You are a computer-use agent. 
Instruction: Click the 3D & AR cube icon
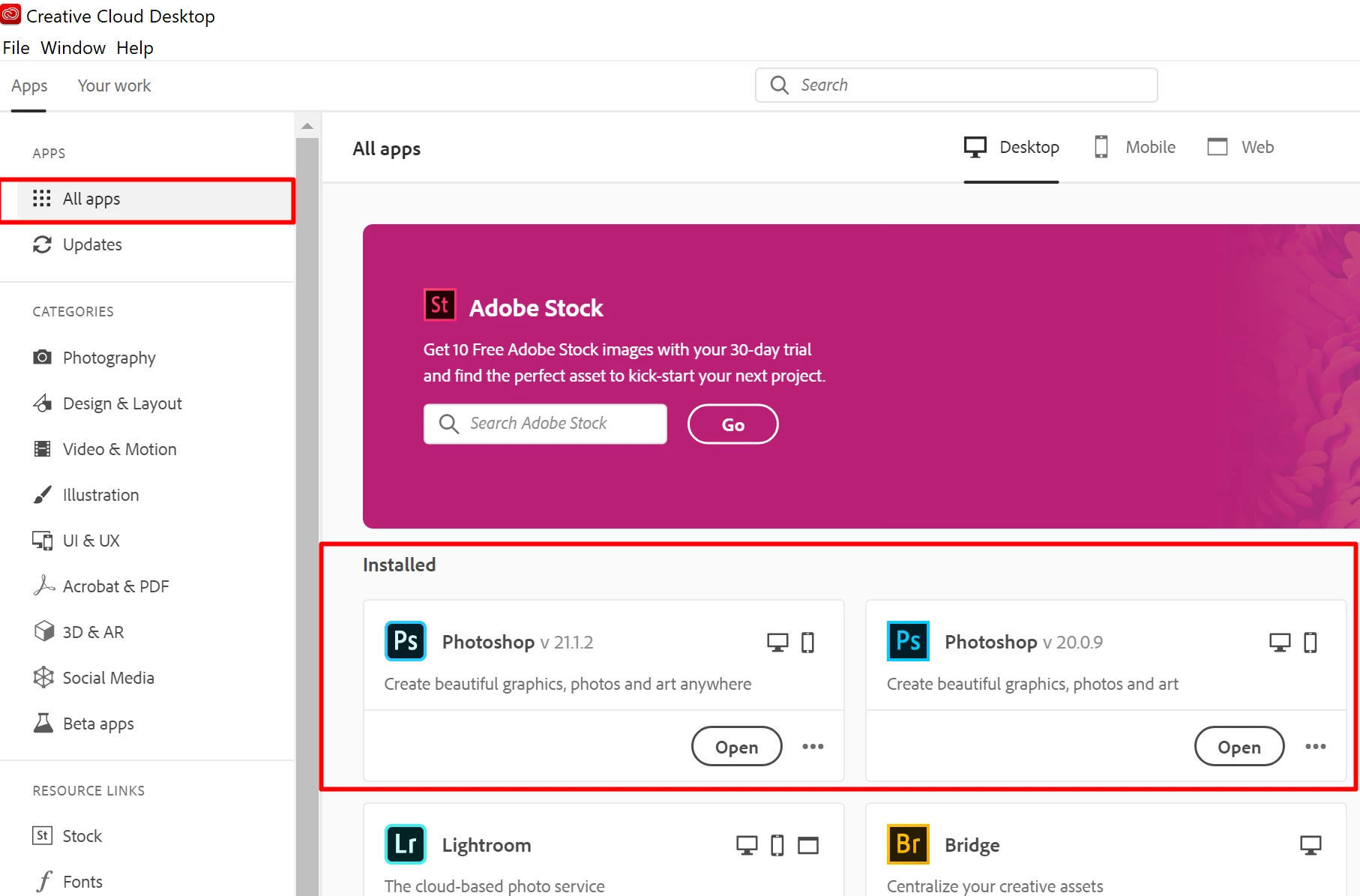pos(43,631)
